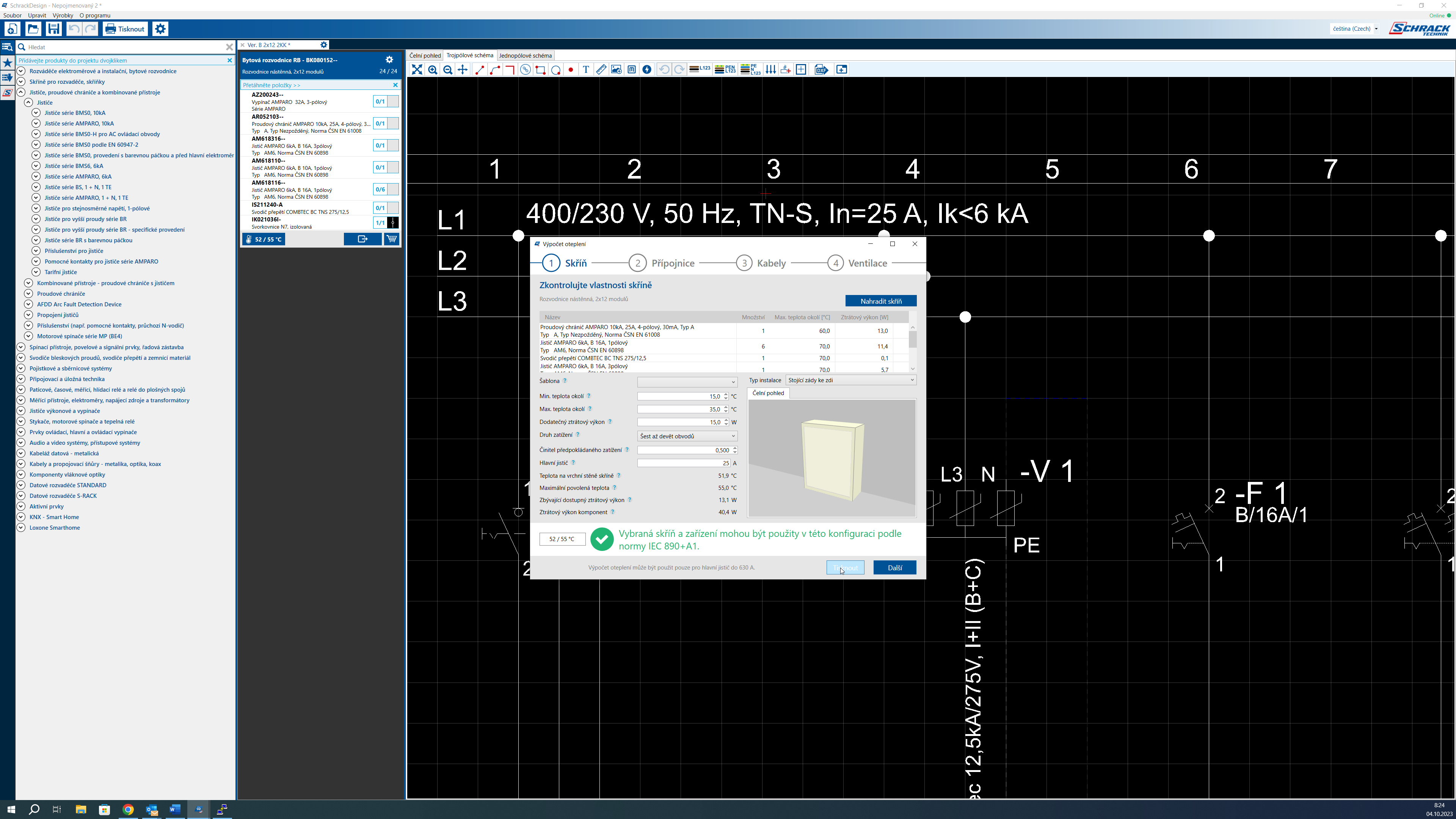Select the L123 busbar wiring icon
Image resolution: width=1456 pixels, height=819 pixels.
point(700,69)
